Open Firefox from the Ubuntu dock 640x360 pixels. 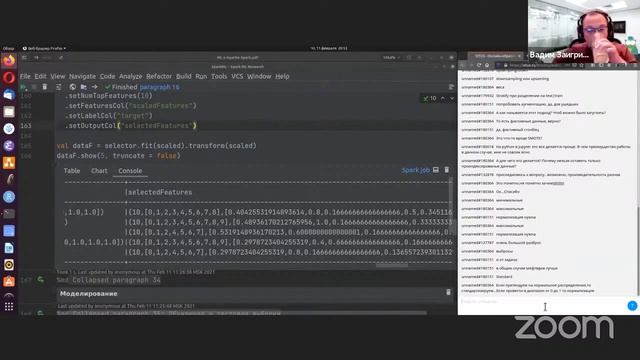(x=9, y=61)
